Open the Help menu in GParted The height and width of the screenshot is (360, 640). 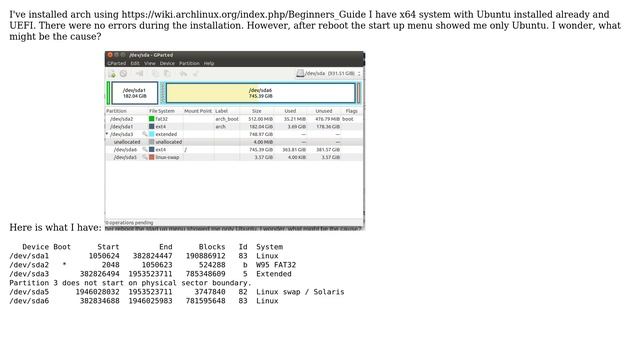[x=209, y=63]
